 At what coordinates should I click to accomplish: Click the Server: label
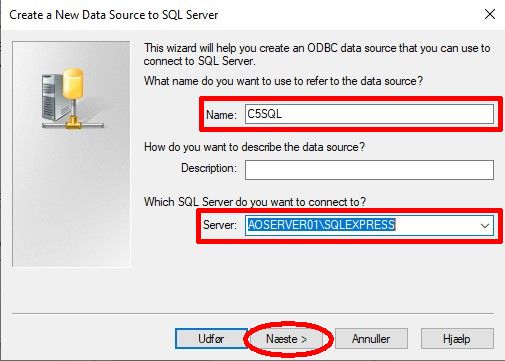[220, 225]
